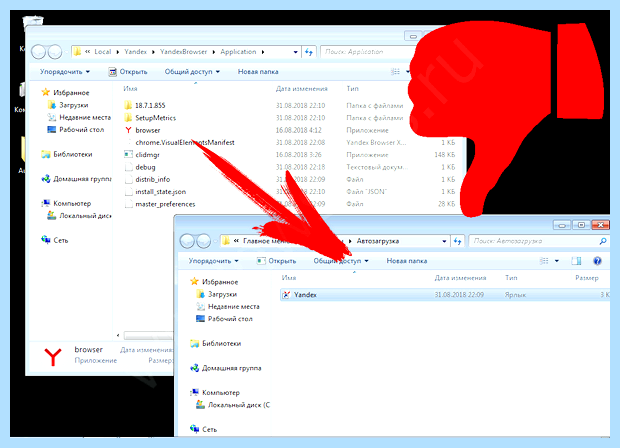Screen dimensions: 620x448
Task: Click Открыть in Application window toolbar
Action: (x=128, y=72)
